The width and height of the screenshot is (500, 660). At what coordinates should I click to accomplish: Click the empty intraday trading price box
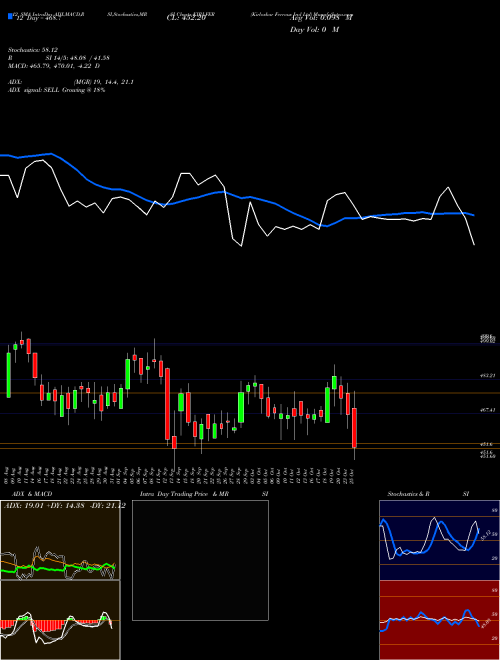coord(200,560)
